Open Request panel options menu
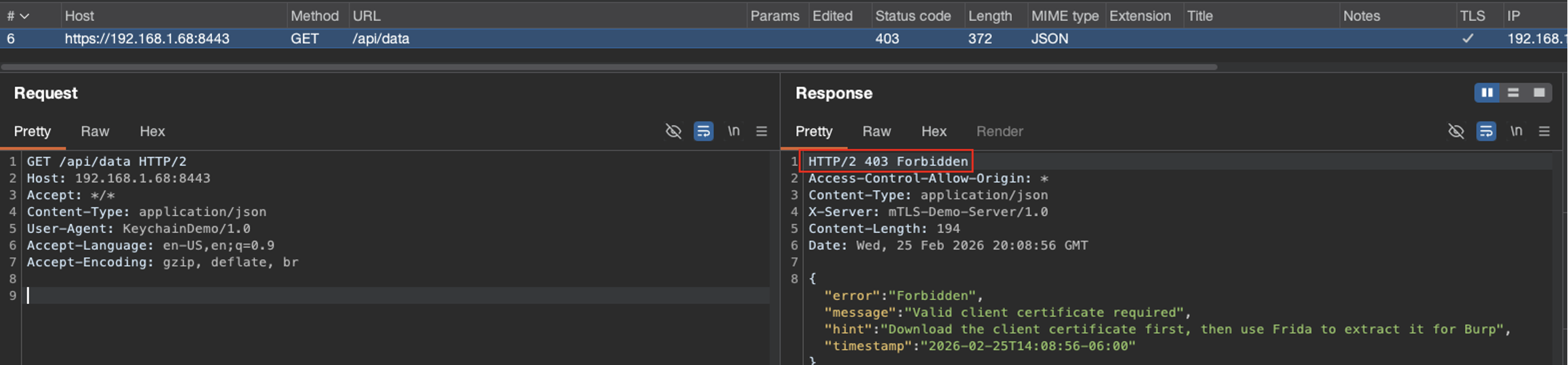 tap(762, 131)
